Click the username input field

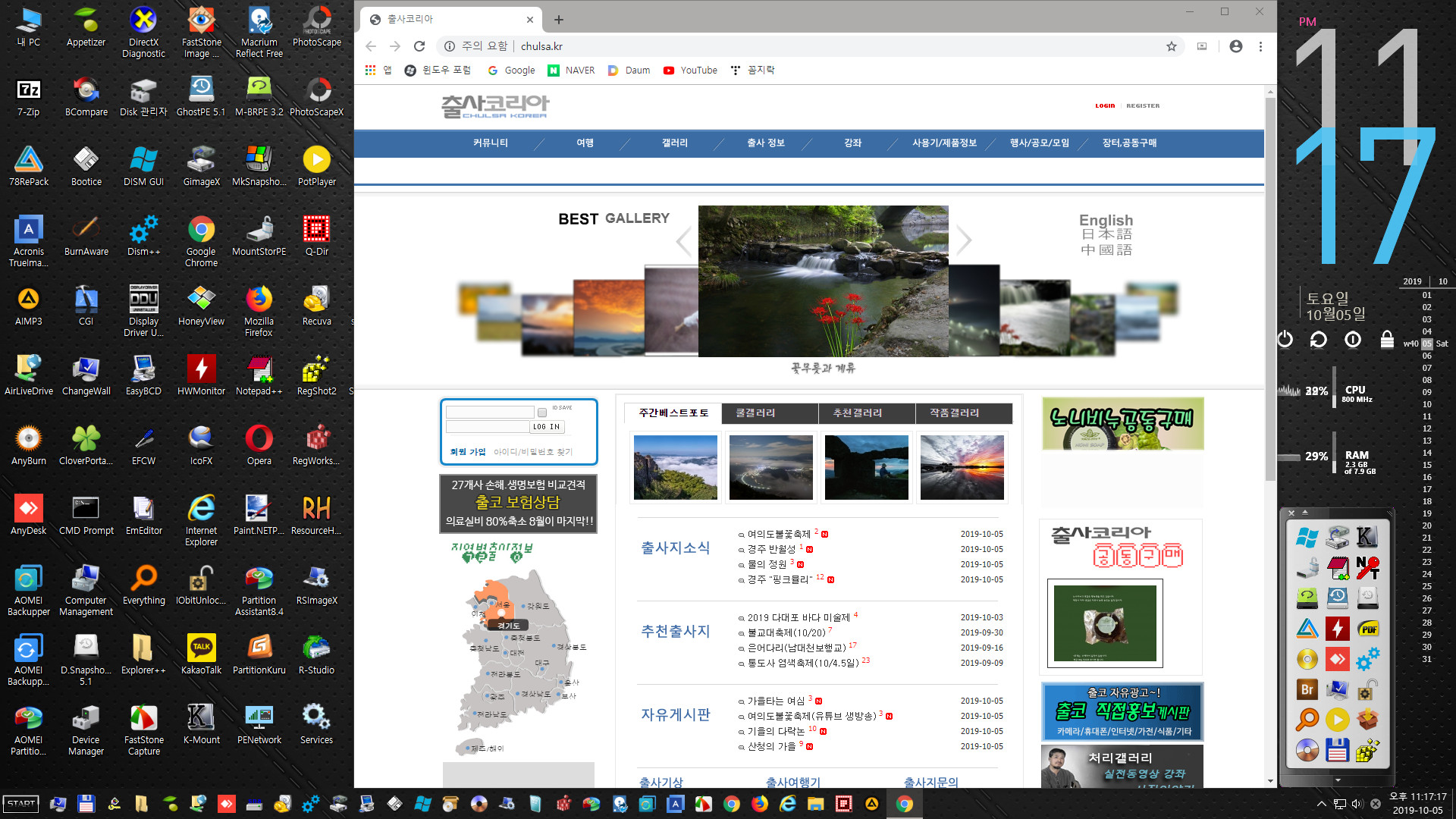click(490, 413)
